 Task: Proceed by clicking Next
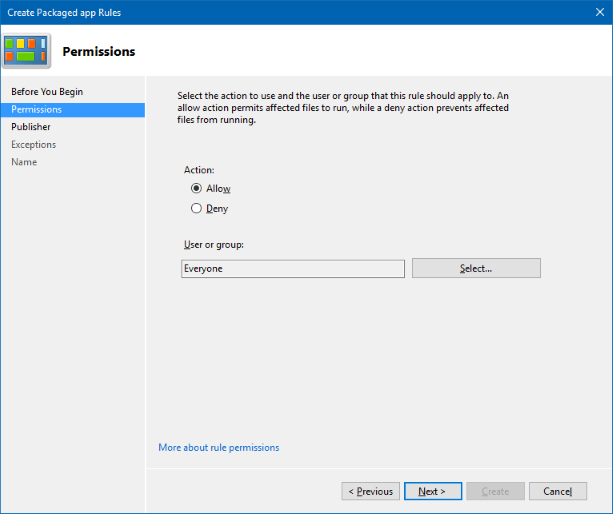coord(432,491)
